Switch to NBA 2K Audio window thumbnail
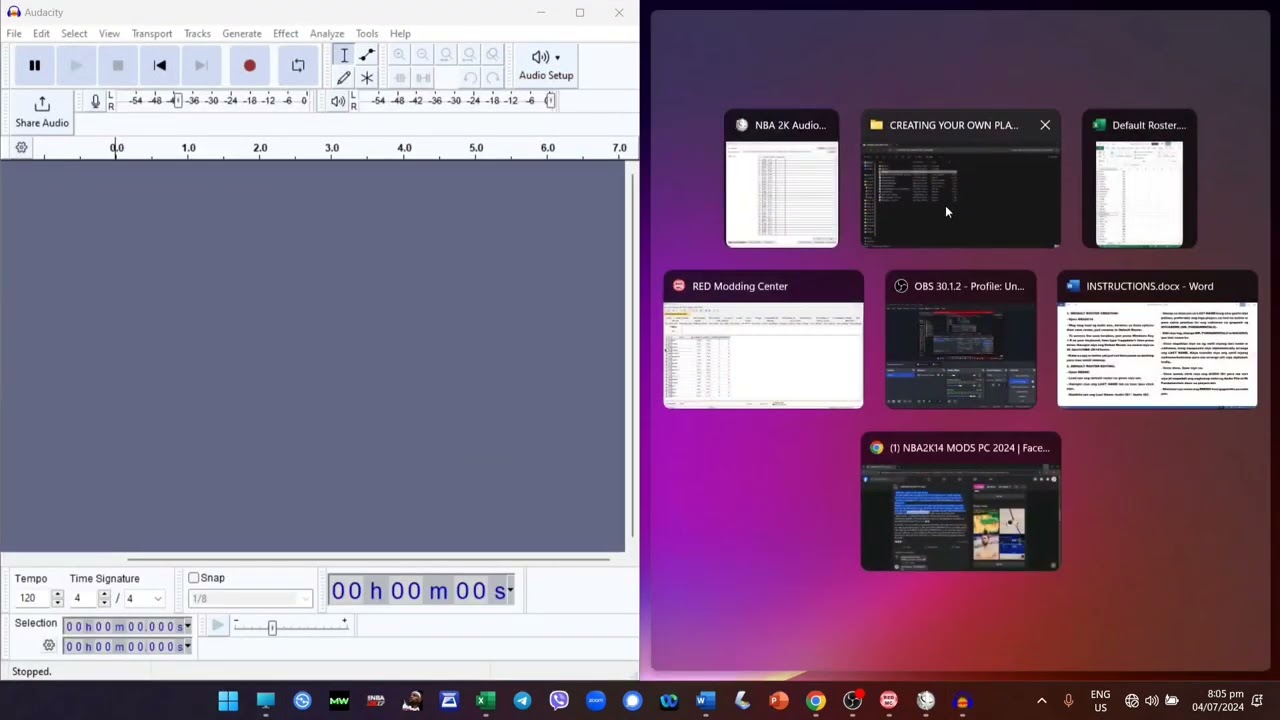This screenshot has width=1280, height=720. coord(782,179)
